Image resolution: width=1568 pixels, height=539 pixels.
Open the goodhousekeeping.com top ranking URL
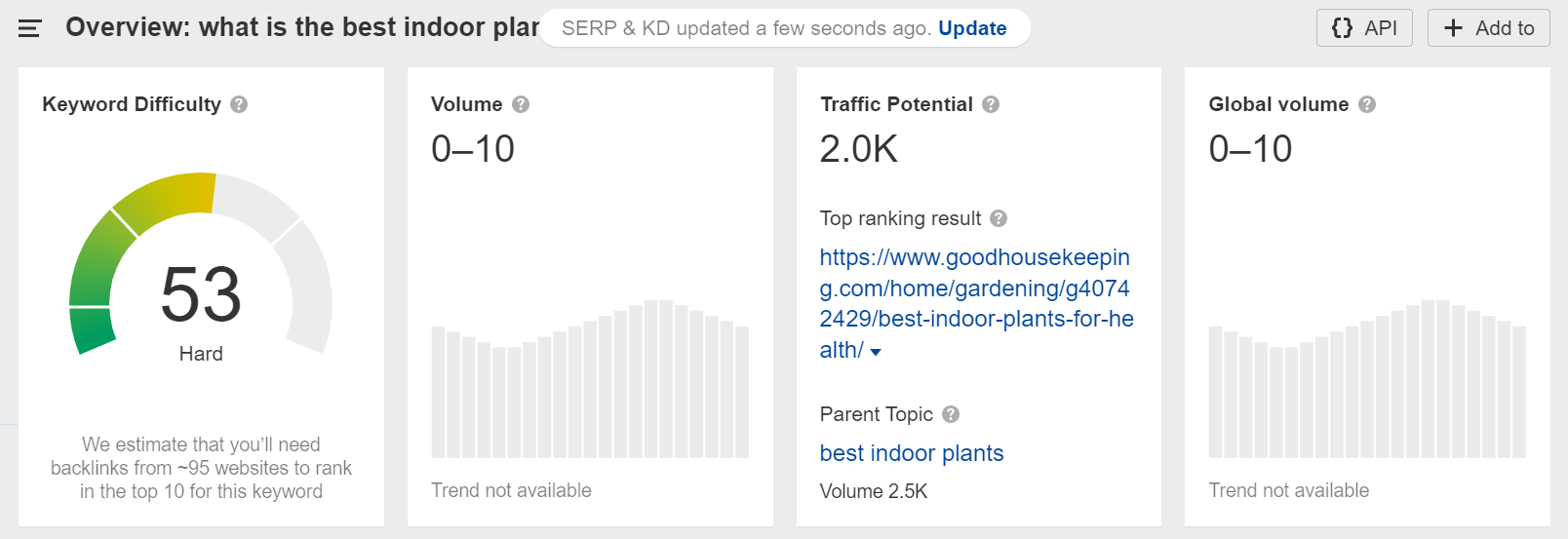[976, 303]
